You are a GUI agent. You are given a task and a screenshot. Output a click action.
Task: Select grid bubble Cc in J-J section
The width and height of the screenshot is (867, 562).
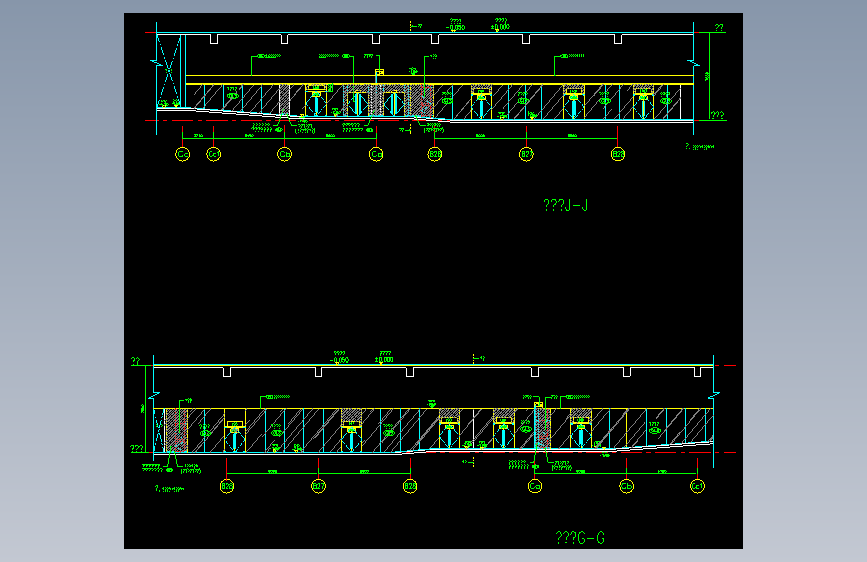[182, 154]
